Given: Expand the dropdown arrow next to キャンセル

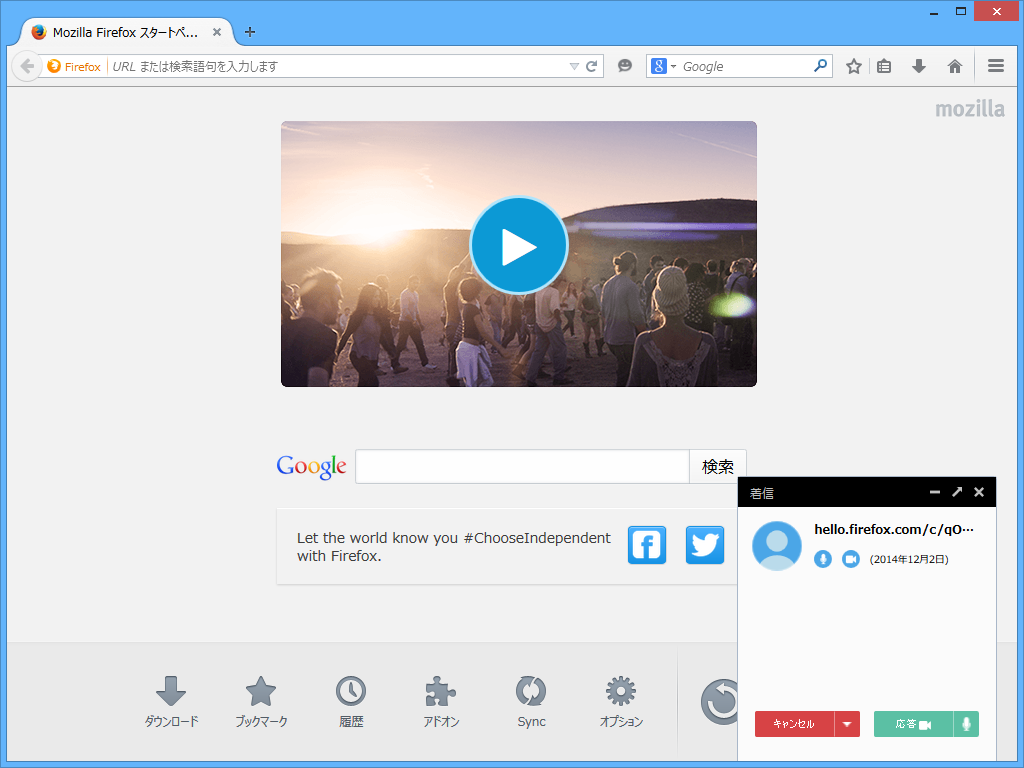Looking at the screenshot, I should click(847, 724).
